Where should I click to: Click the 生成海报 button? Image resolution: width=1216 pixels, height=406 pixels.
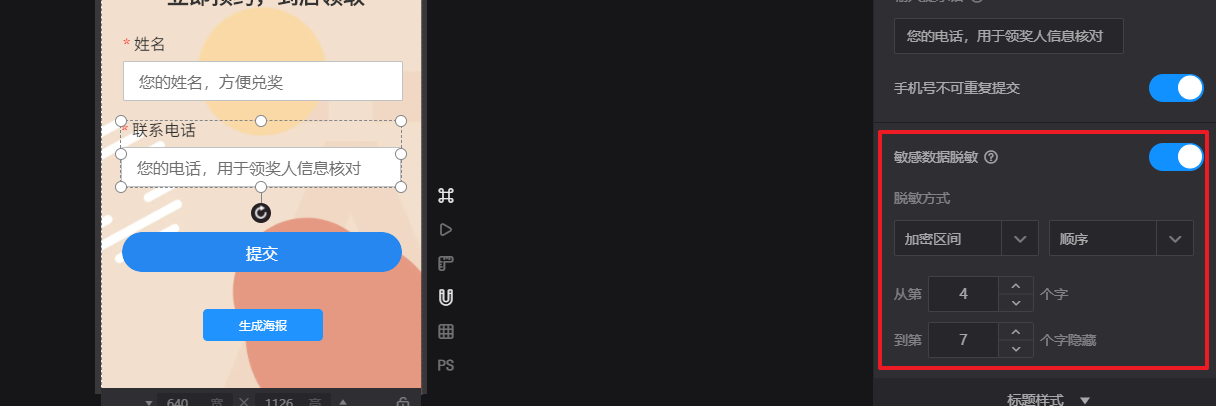[x=263, y=325]
